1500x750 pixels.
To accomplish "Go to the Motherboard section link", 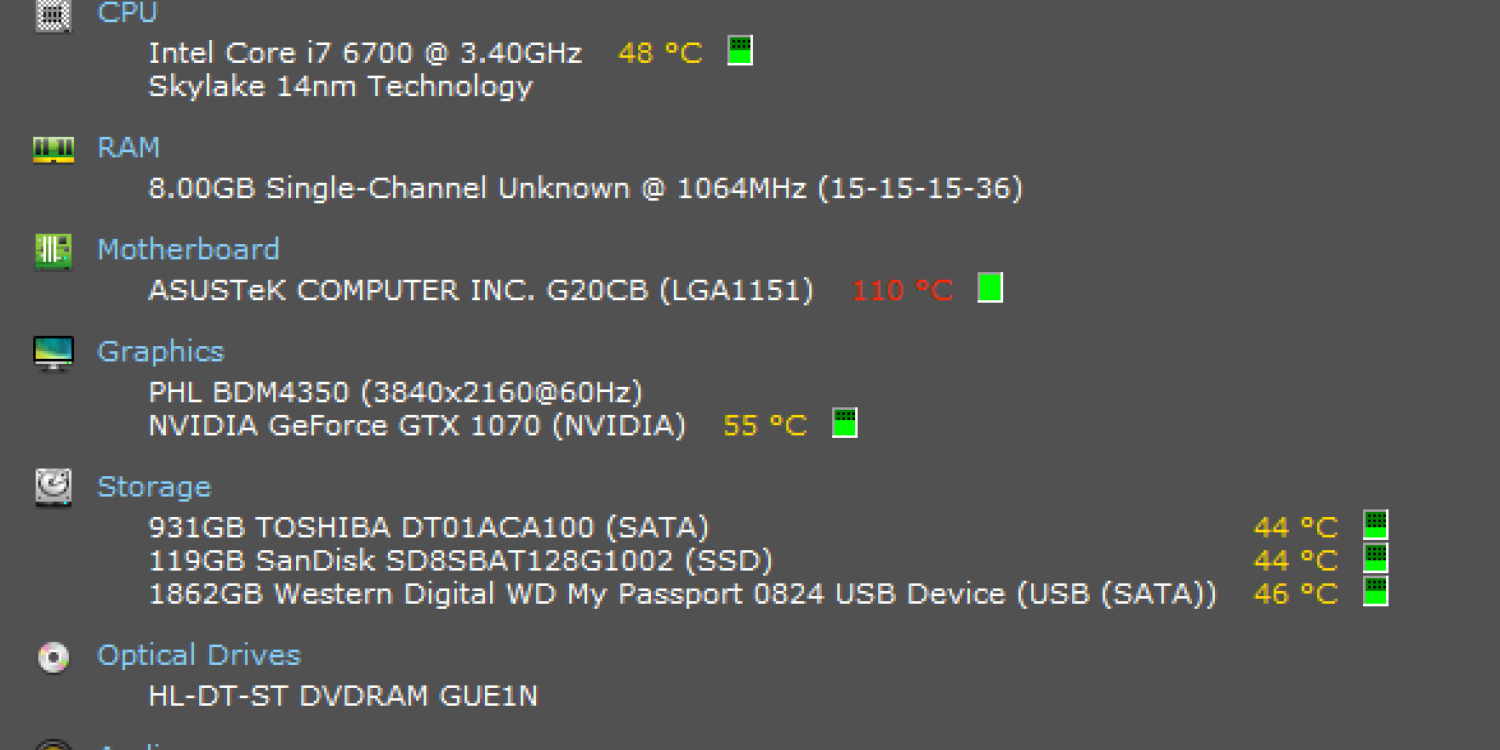I will click(188, 249).
